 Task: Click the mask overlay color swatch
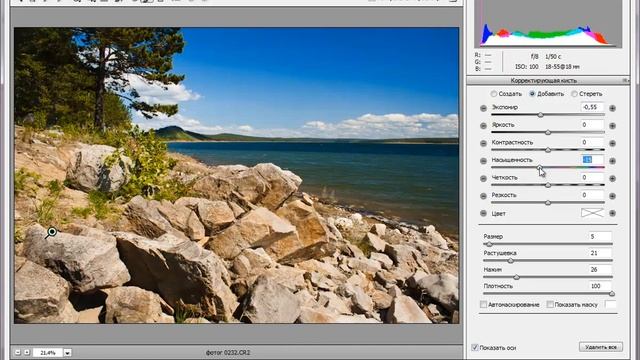point(611,304)
